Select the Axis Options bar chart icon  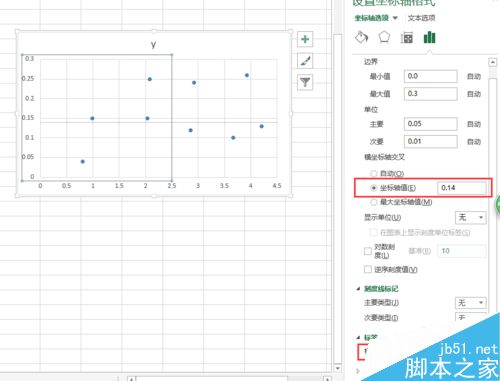[429, 37]
